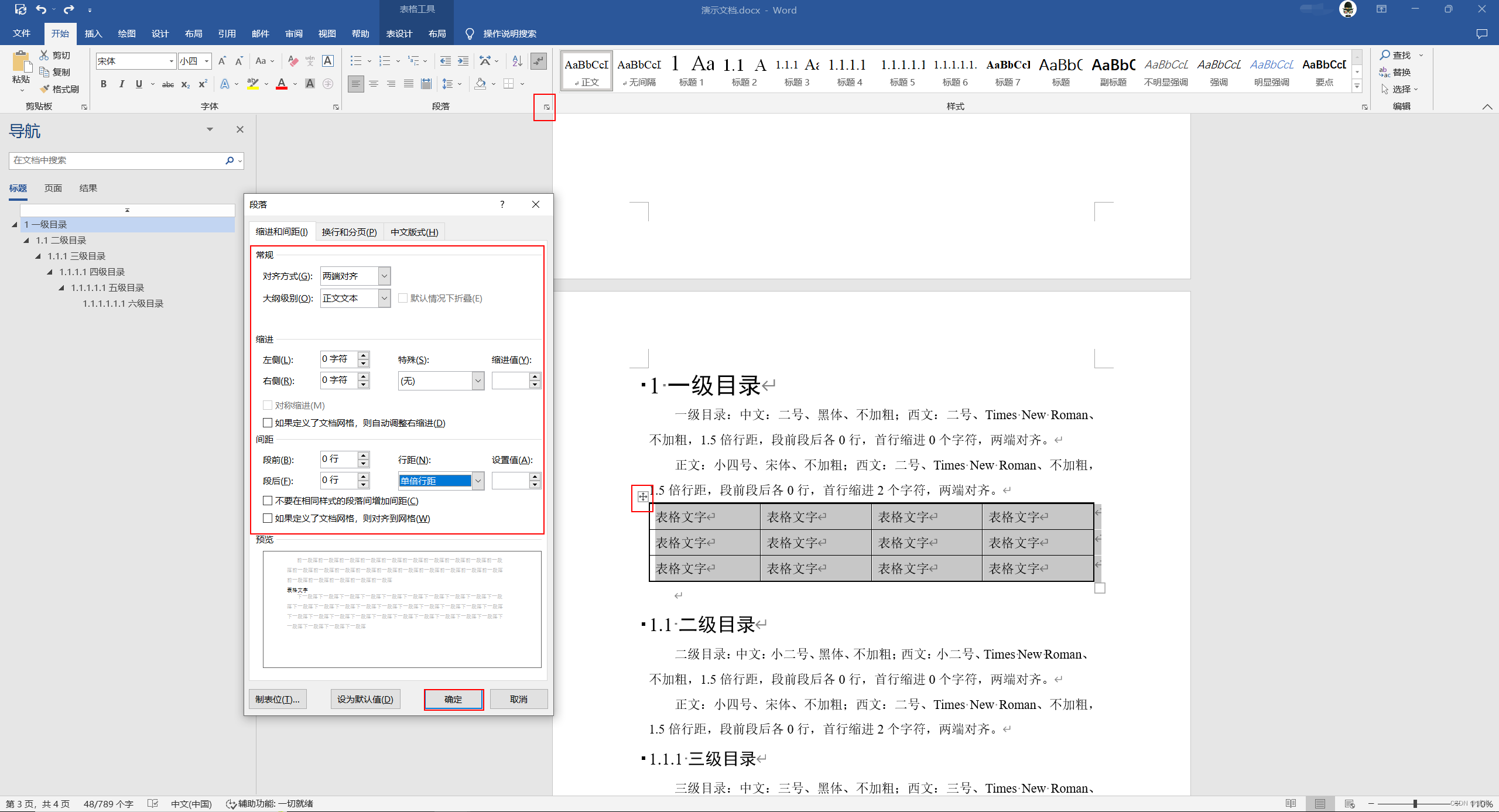Screen dimensions: 1499x812
Task: Open the bullets list icon
Action: click(x=355, y=61)
